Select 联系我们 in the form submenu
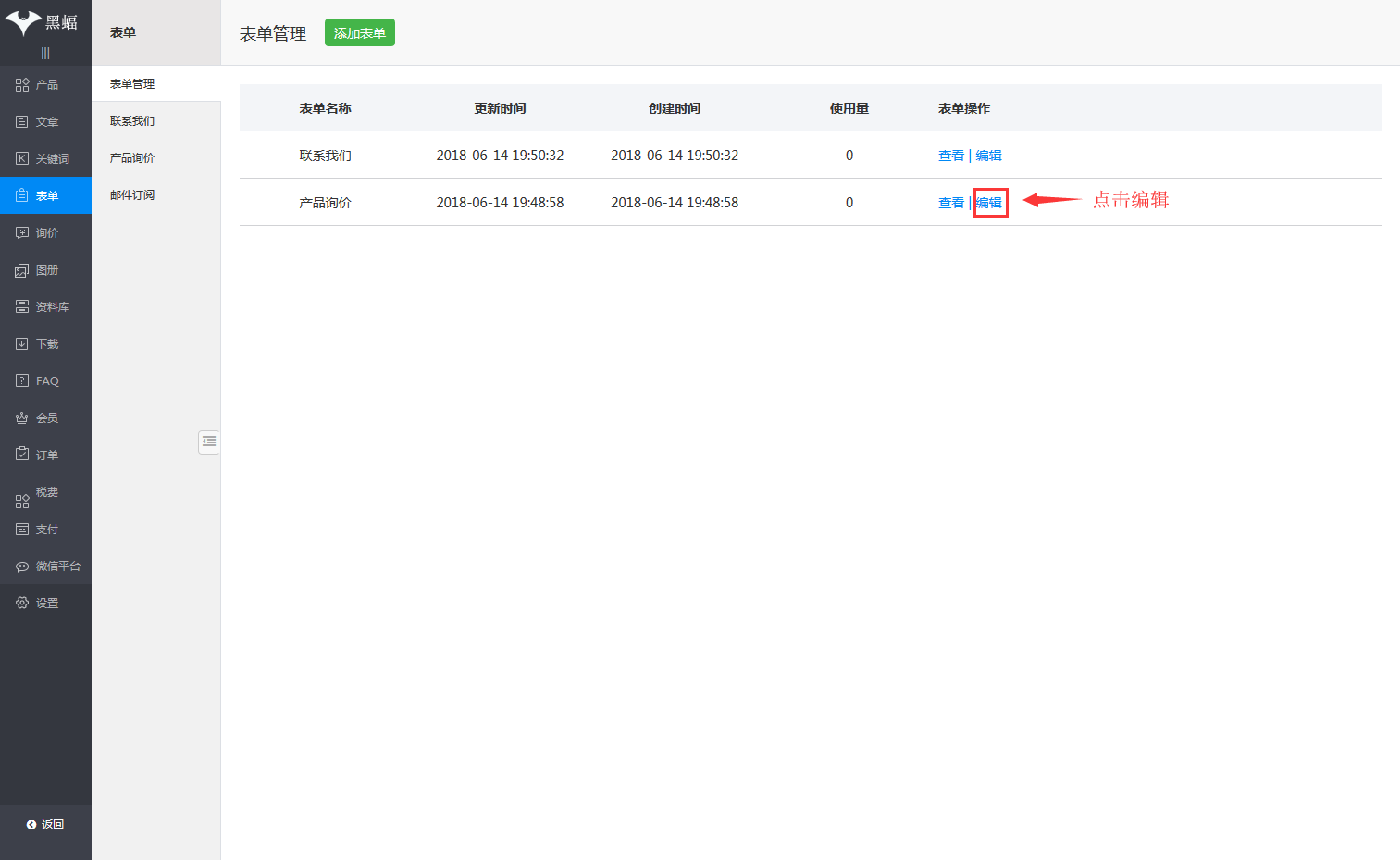 point(132,121)
